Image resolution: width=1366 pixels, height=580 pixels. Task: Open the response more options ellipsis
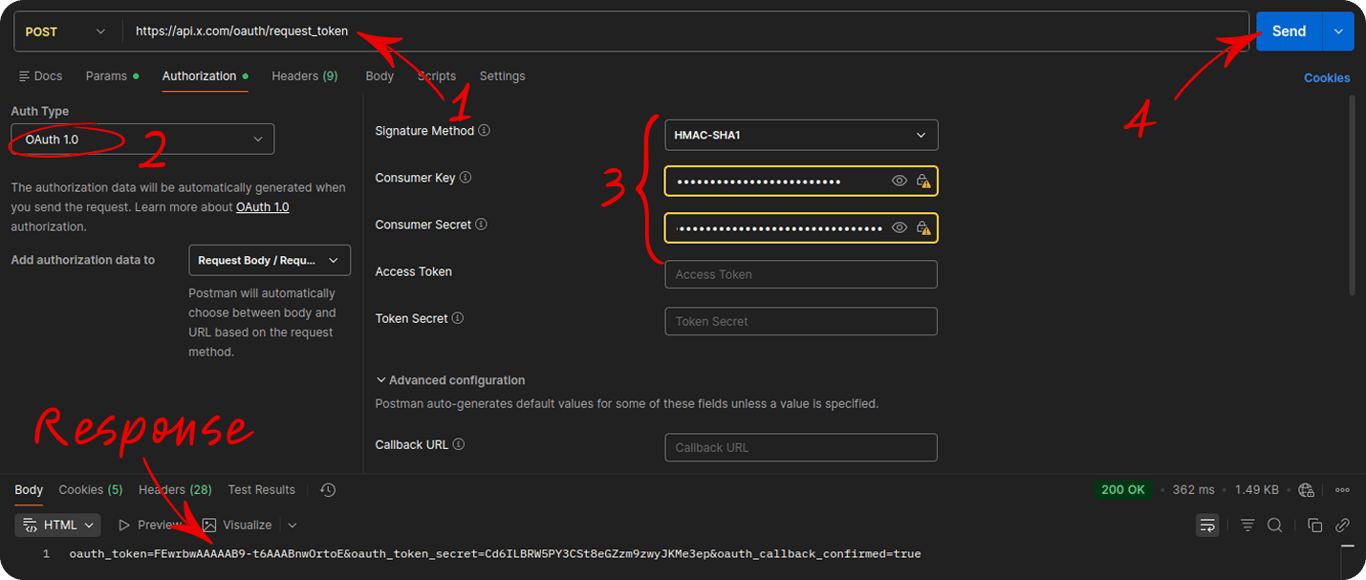pyautogui.click(x=1342, y=490)
